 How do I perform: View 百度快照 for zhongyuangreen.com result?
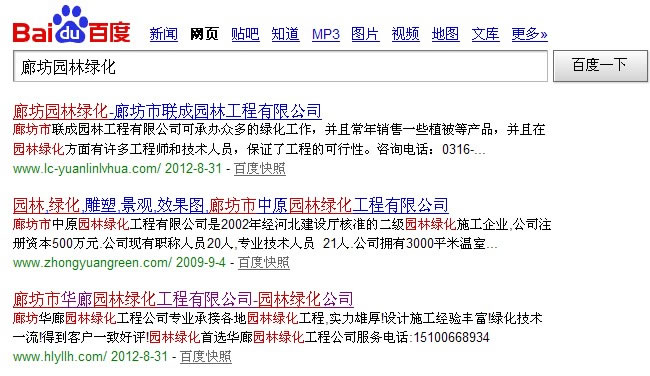click(x=264, y=262)
